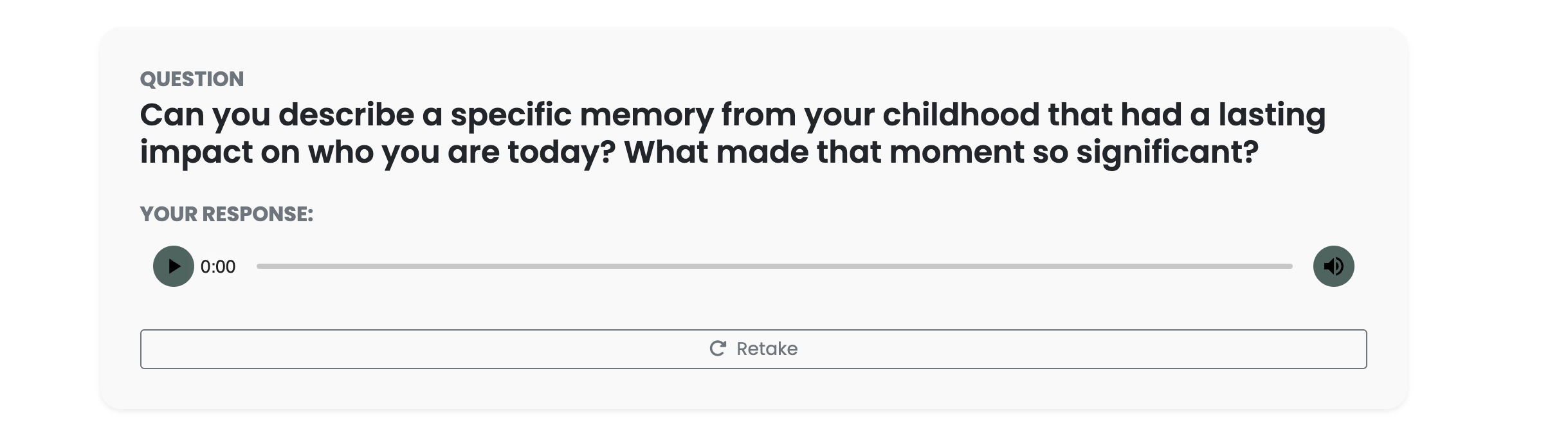Click the YOUR RESPONSE: label
The height and width of the screenshot is (427, 1568).
[226, 214]
